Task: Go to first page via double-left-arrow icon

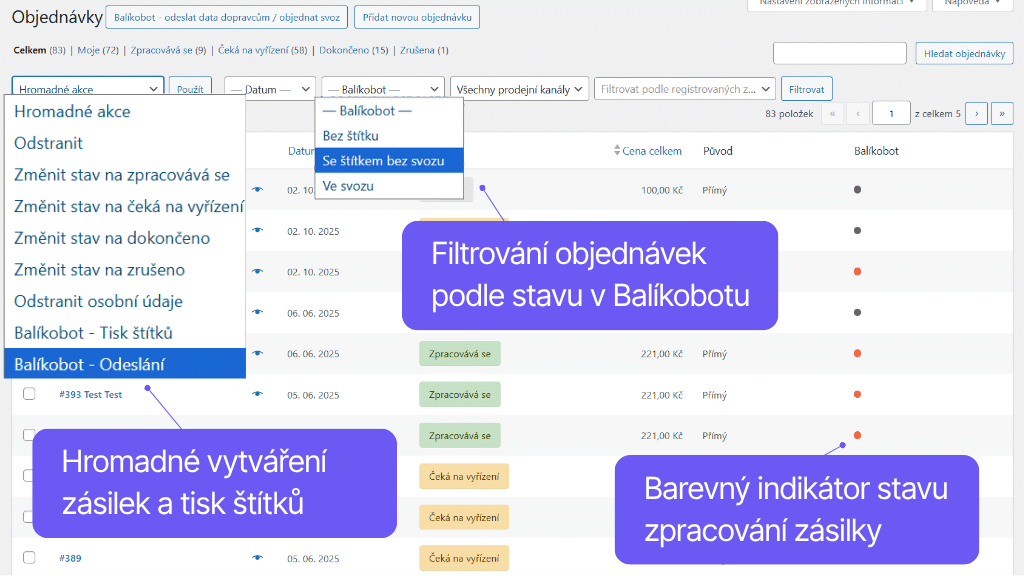Action: point(833,113)
